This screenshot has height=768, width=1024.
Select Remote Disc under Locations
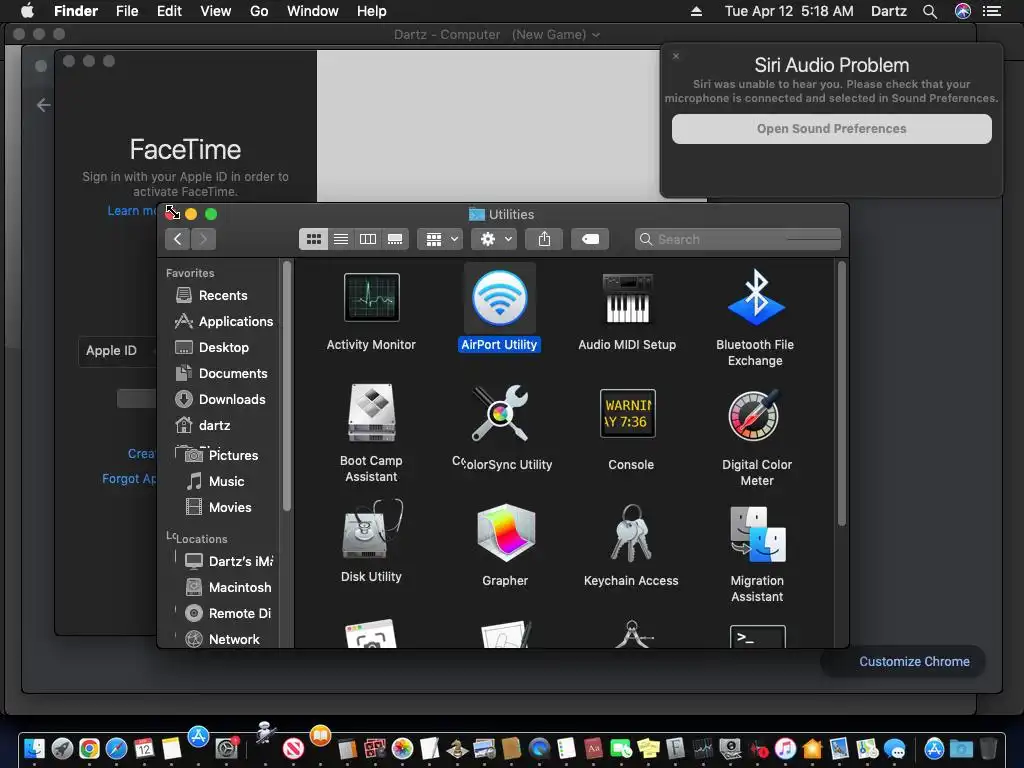point(229,613)
